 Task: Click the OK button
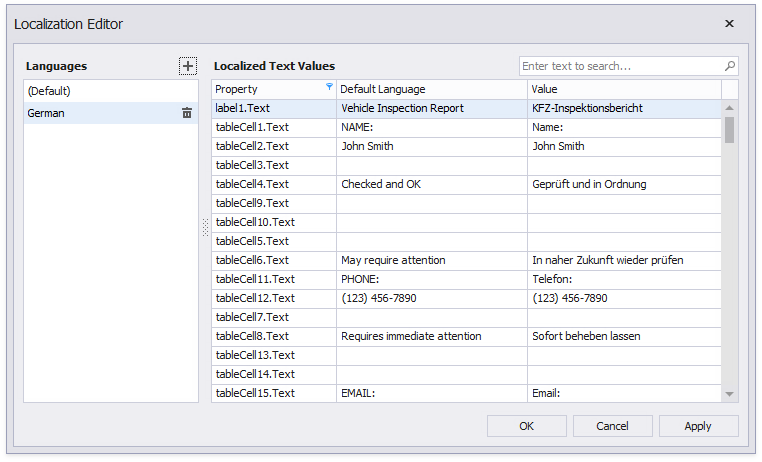[x=526, y=426]
